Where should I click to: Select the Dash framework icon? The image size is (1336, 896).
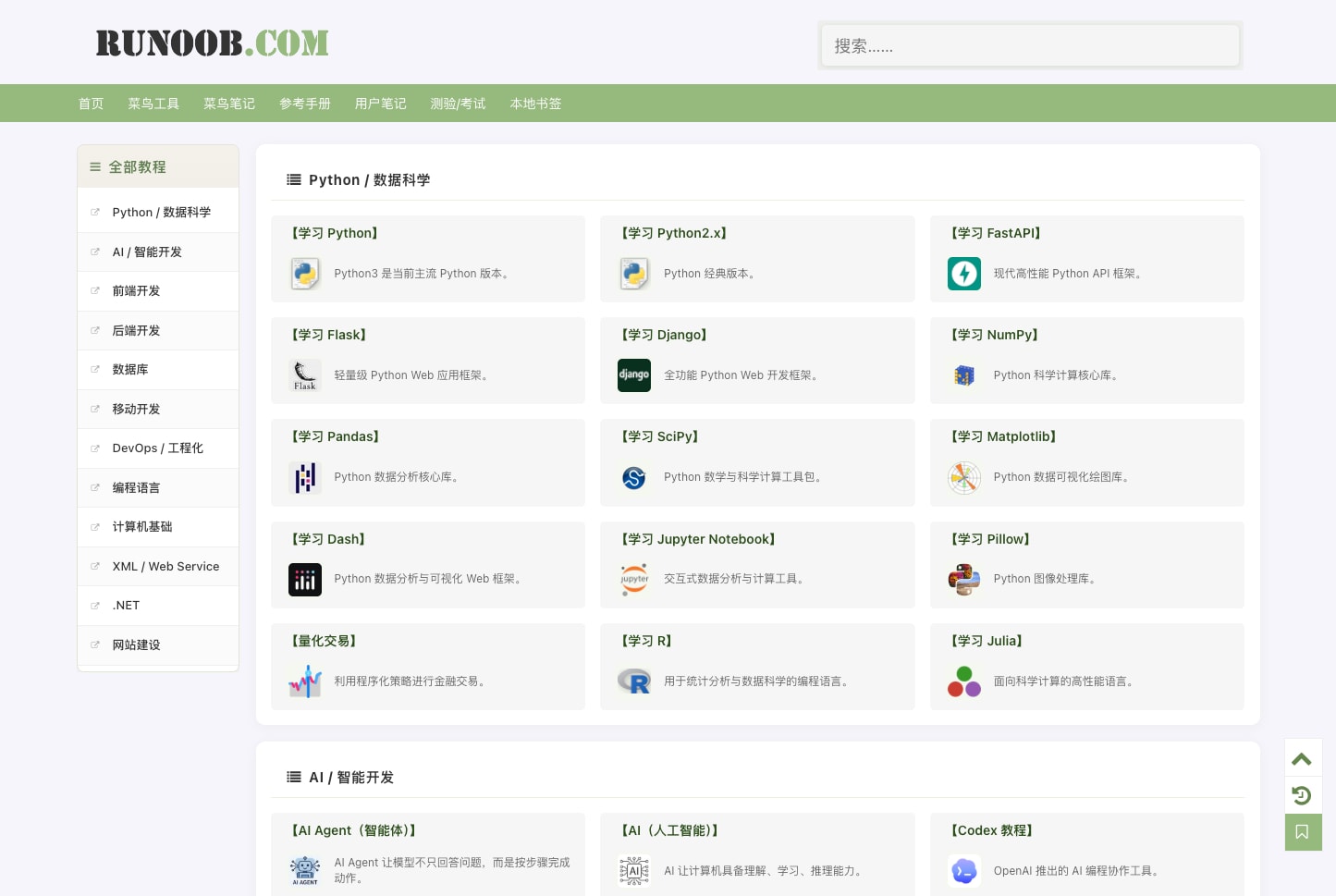point(305,580)
